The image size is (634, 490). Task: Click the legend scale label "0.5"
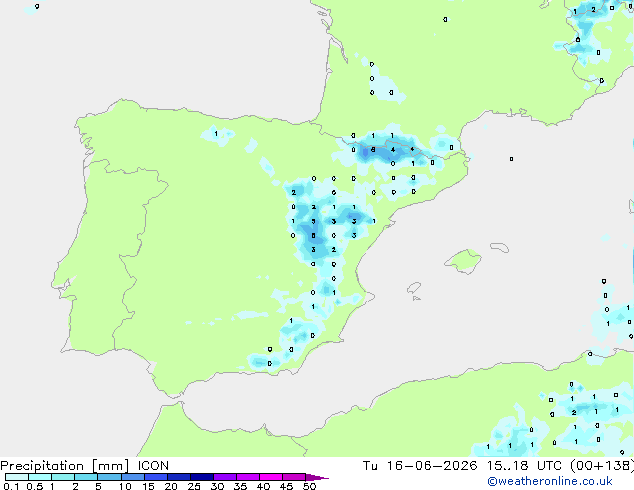point(35,486)
